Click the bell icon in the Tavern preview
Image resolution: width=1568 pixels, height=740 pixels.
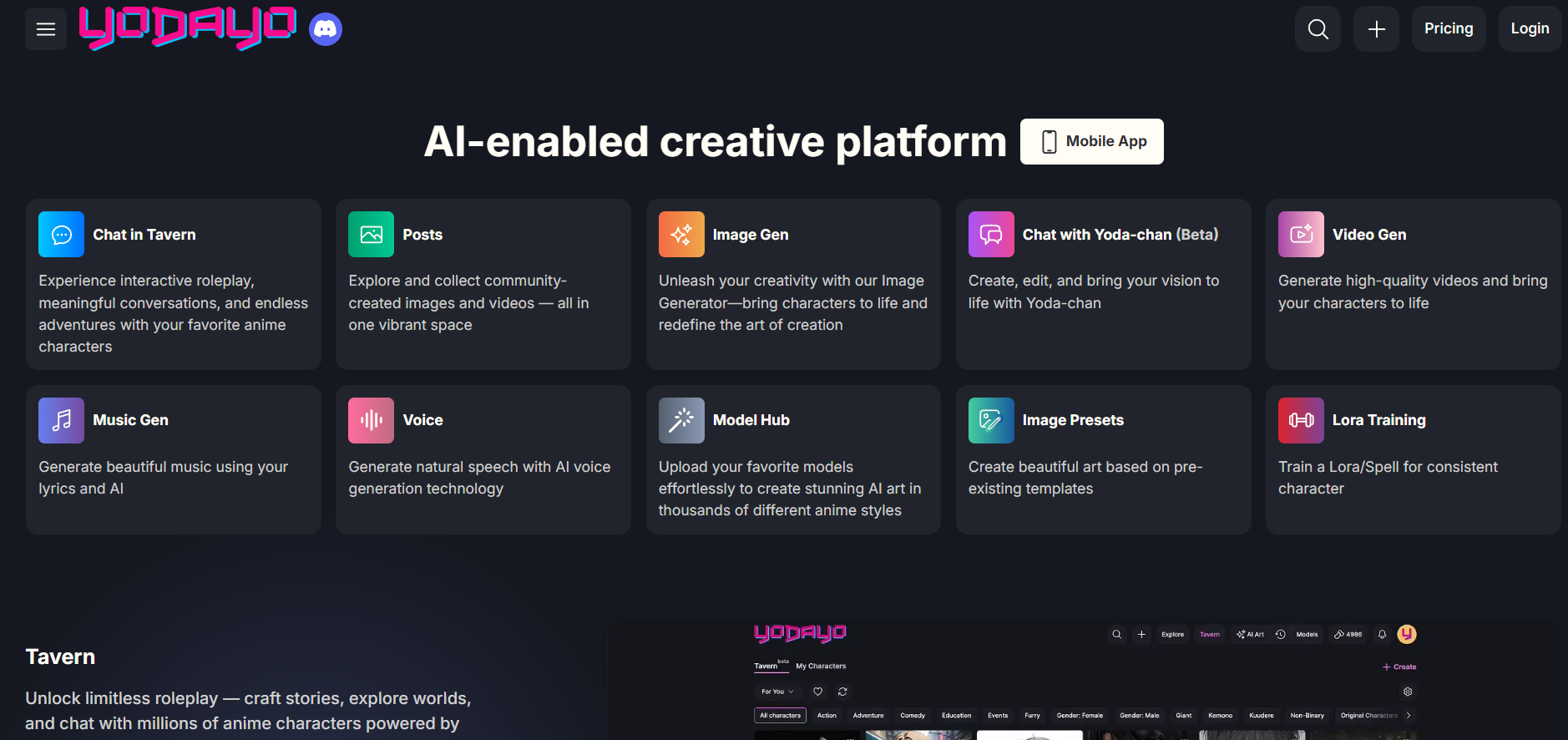1383,635
